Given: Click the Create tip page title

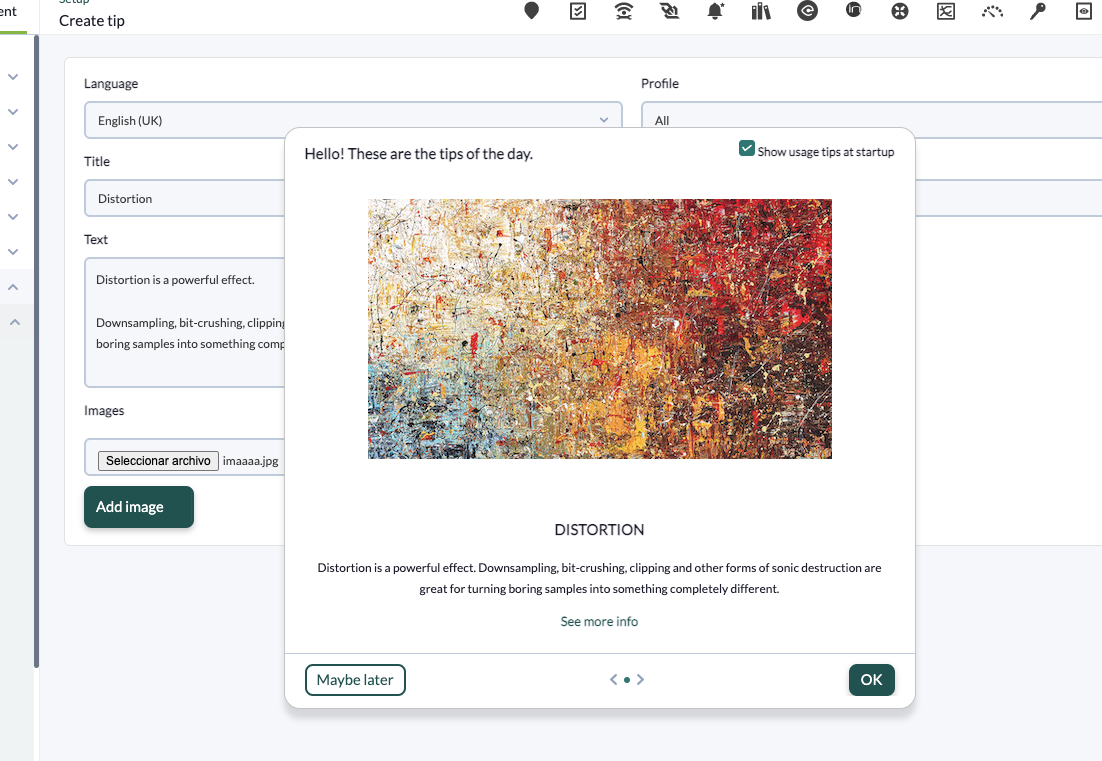Looking at the screenshot, I should (91, 20).
